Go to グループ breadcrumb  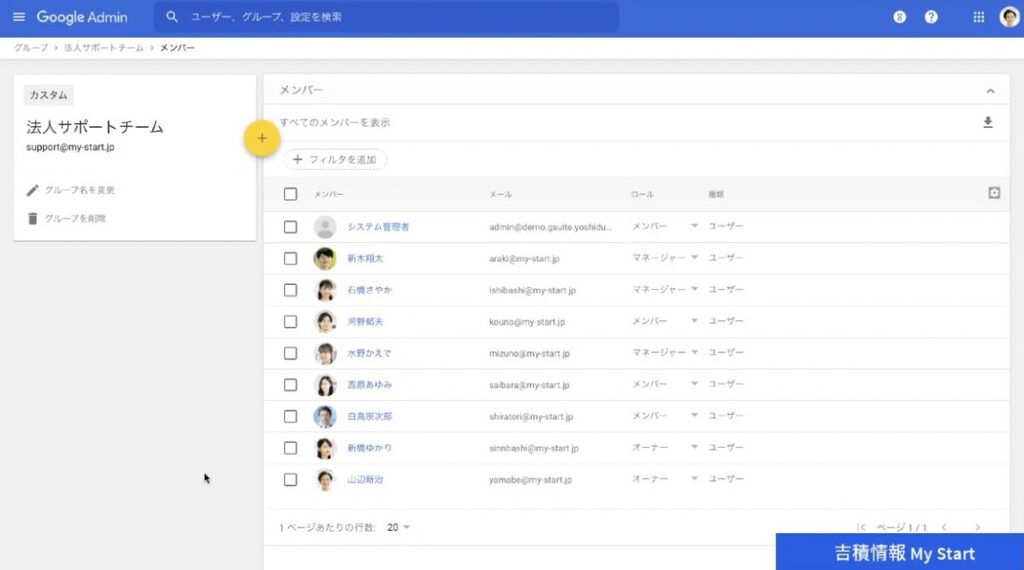pos(31,48)
